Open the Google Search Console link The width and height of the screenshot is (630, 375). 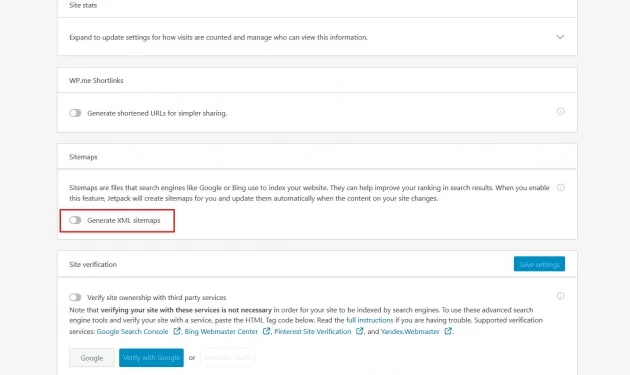pos(132,332)
